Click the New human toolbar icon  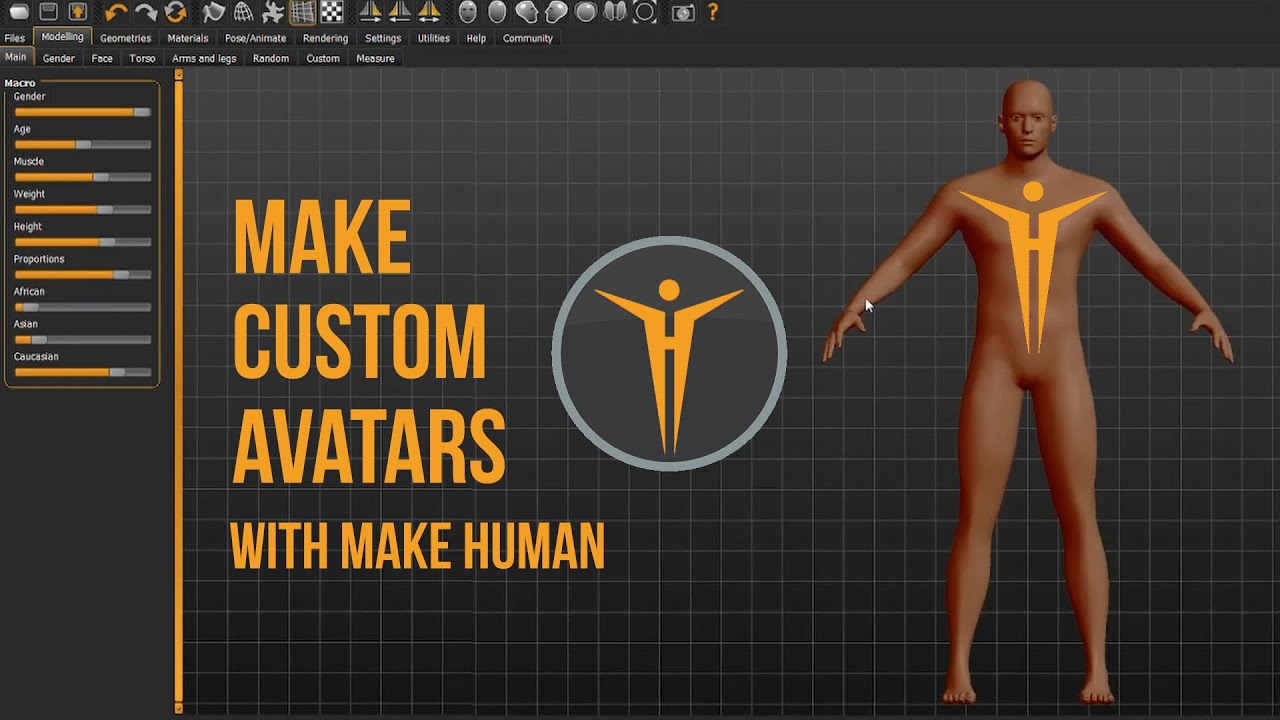click(x=19, y=12)
